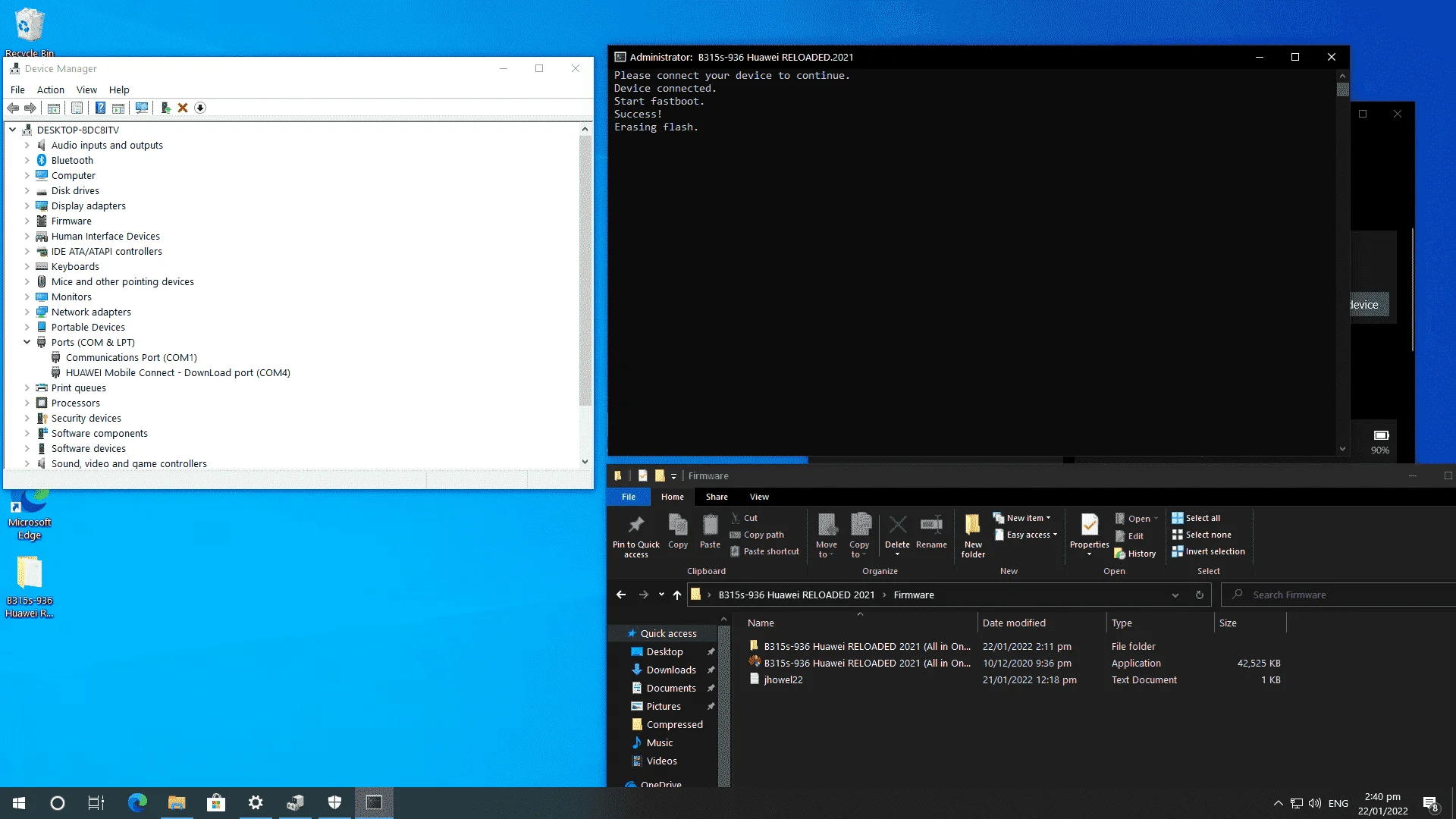Select B315s-936 Huawei RELOADED Application file

tap(868, 663)
